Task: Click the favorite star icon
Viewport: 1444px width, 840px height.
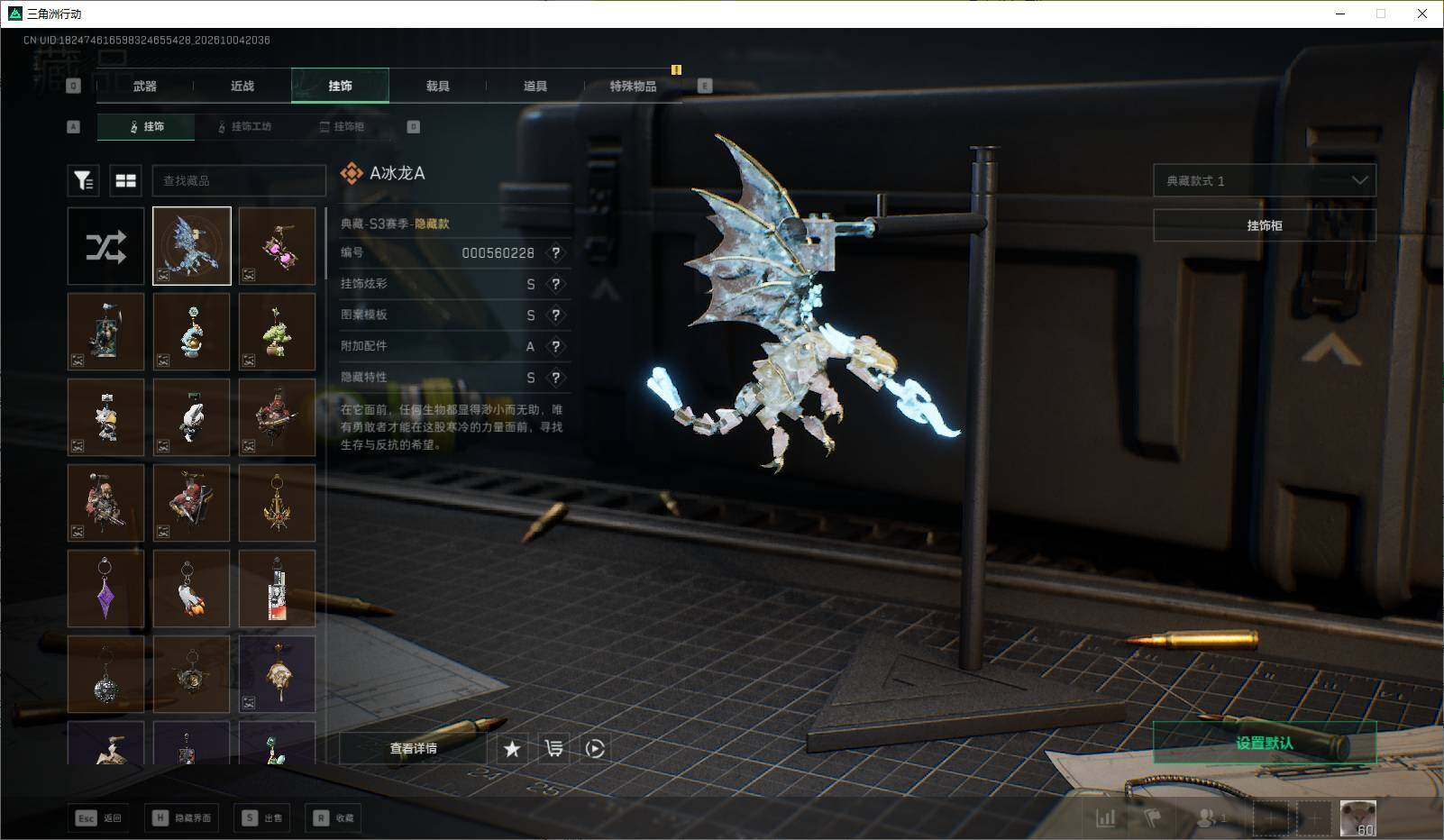Action: (512, 748)
